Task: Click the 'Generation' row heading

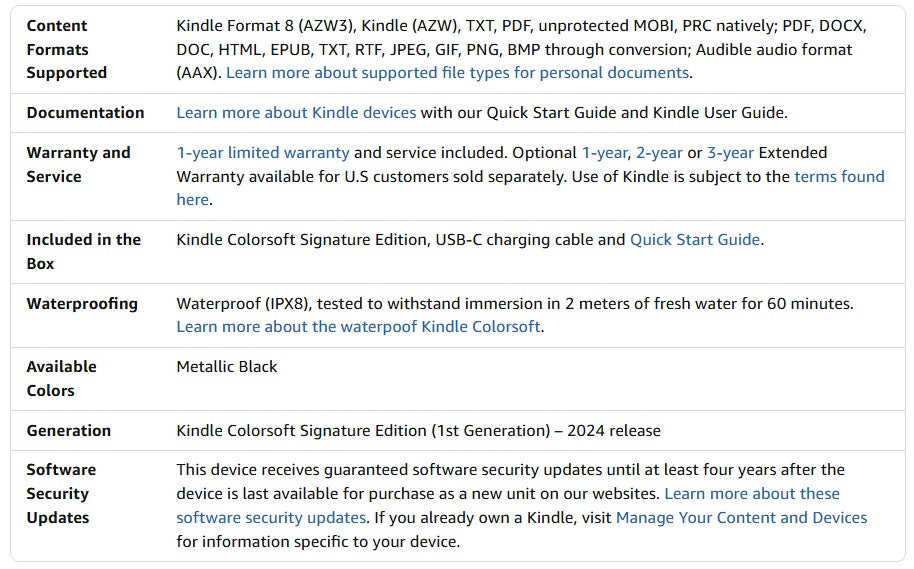Action: coord(68,431)
